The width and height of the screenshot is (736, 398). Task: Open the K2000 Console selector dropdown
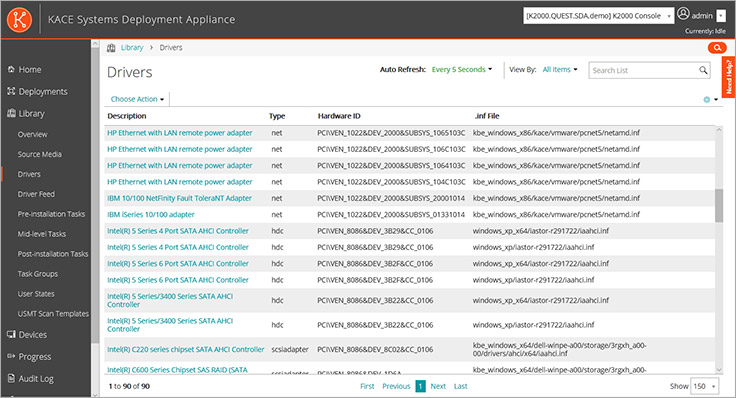(x=598, y=15)
